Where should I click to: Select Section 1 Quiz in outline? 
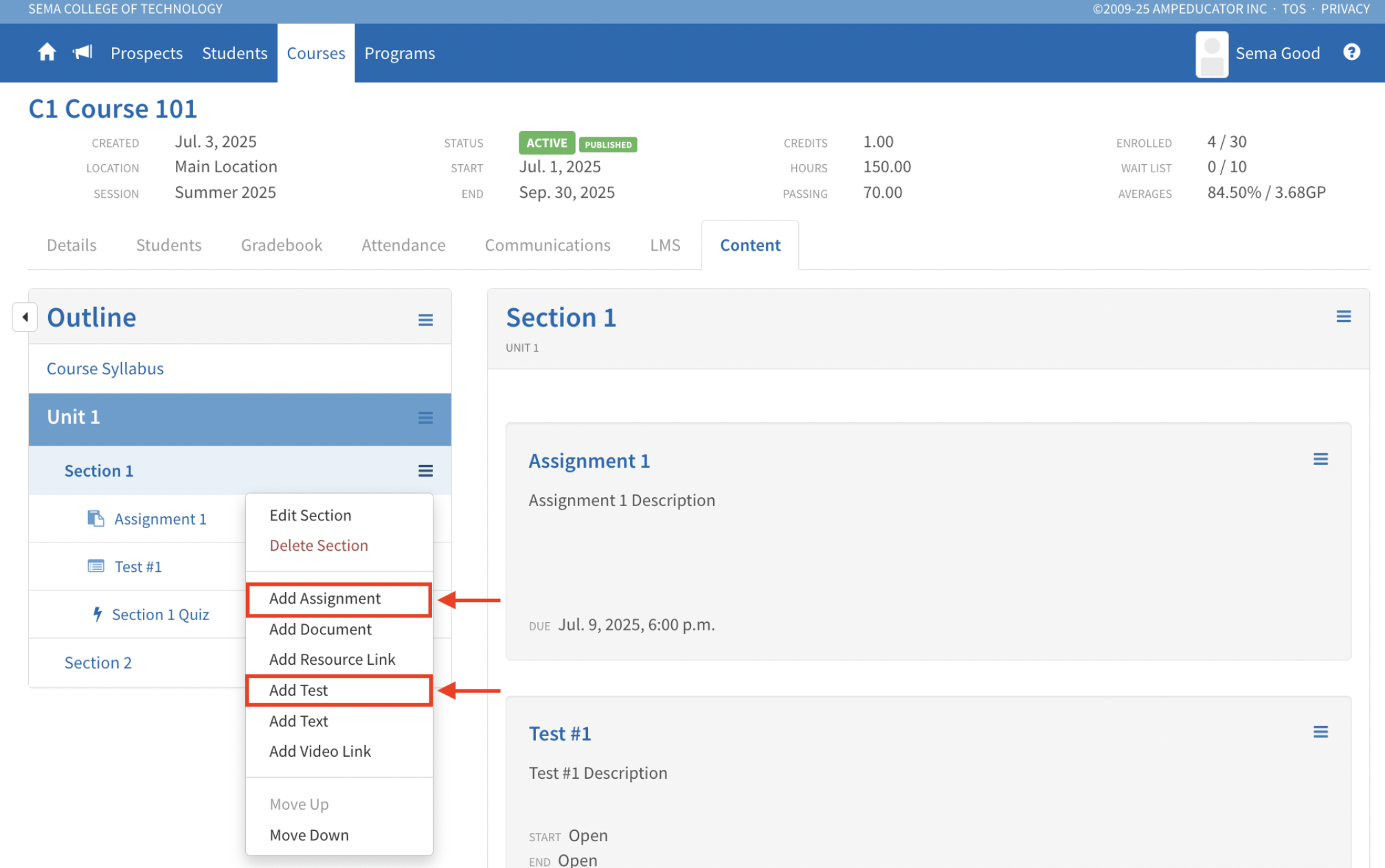point(160,615)
